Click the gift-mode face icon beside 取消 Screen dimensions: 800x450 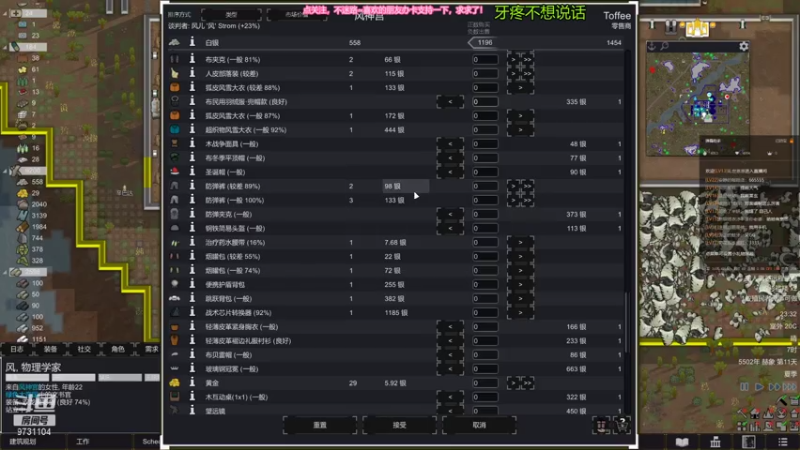(601, 424)
